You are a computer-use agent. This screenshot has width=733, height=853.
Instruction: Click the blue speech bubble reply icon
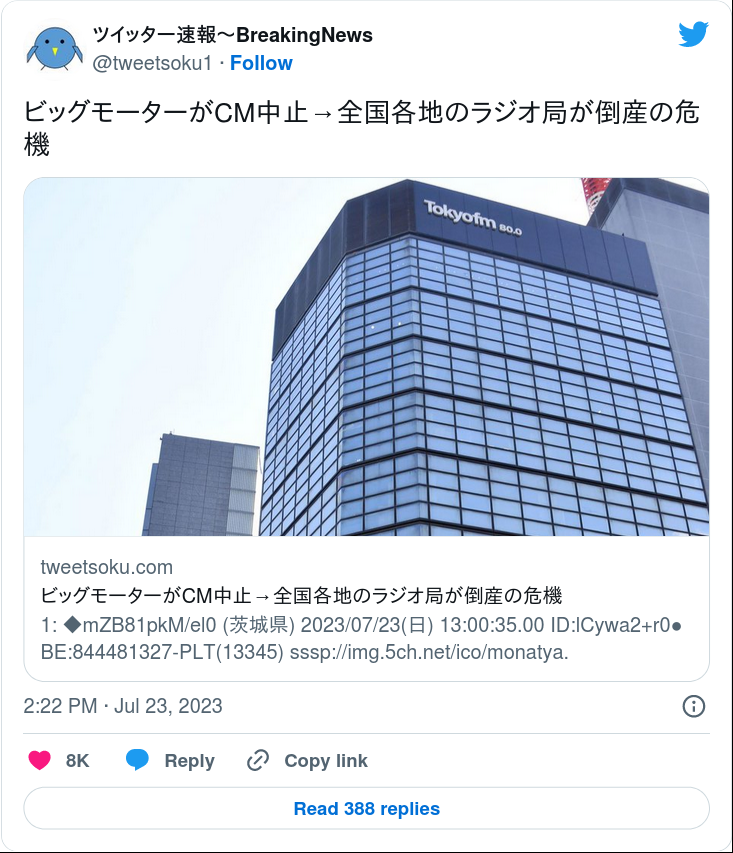137,760
